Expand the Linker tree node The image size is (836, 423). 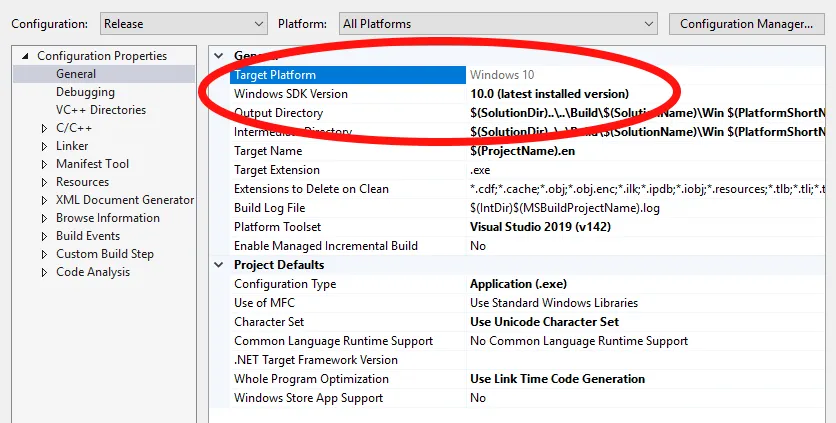pyautogui.click(x=44, y=146)
